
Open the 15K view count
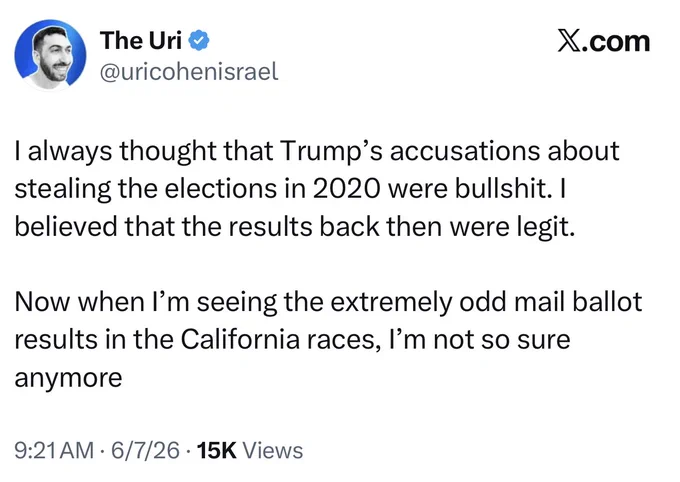pyautogui.click(x=217, y=450)
